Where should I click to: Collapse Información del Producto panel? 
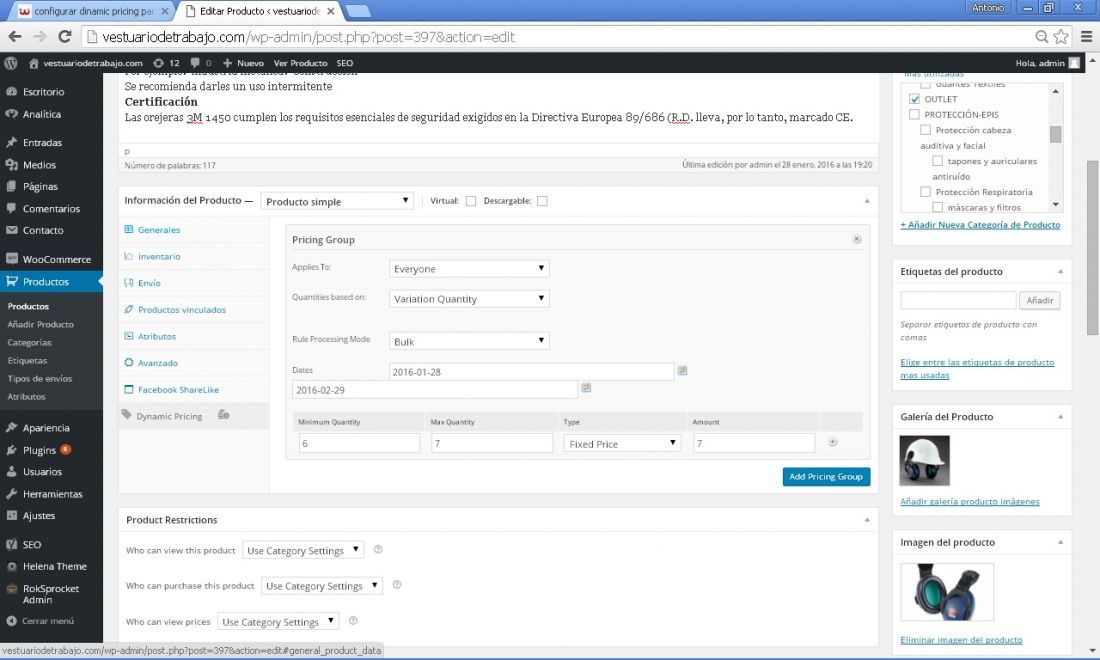coord(867,201)
